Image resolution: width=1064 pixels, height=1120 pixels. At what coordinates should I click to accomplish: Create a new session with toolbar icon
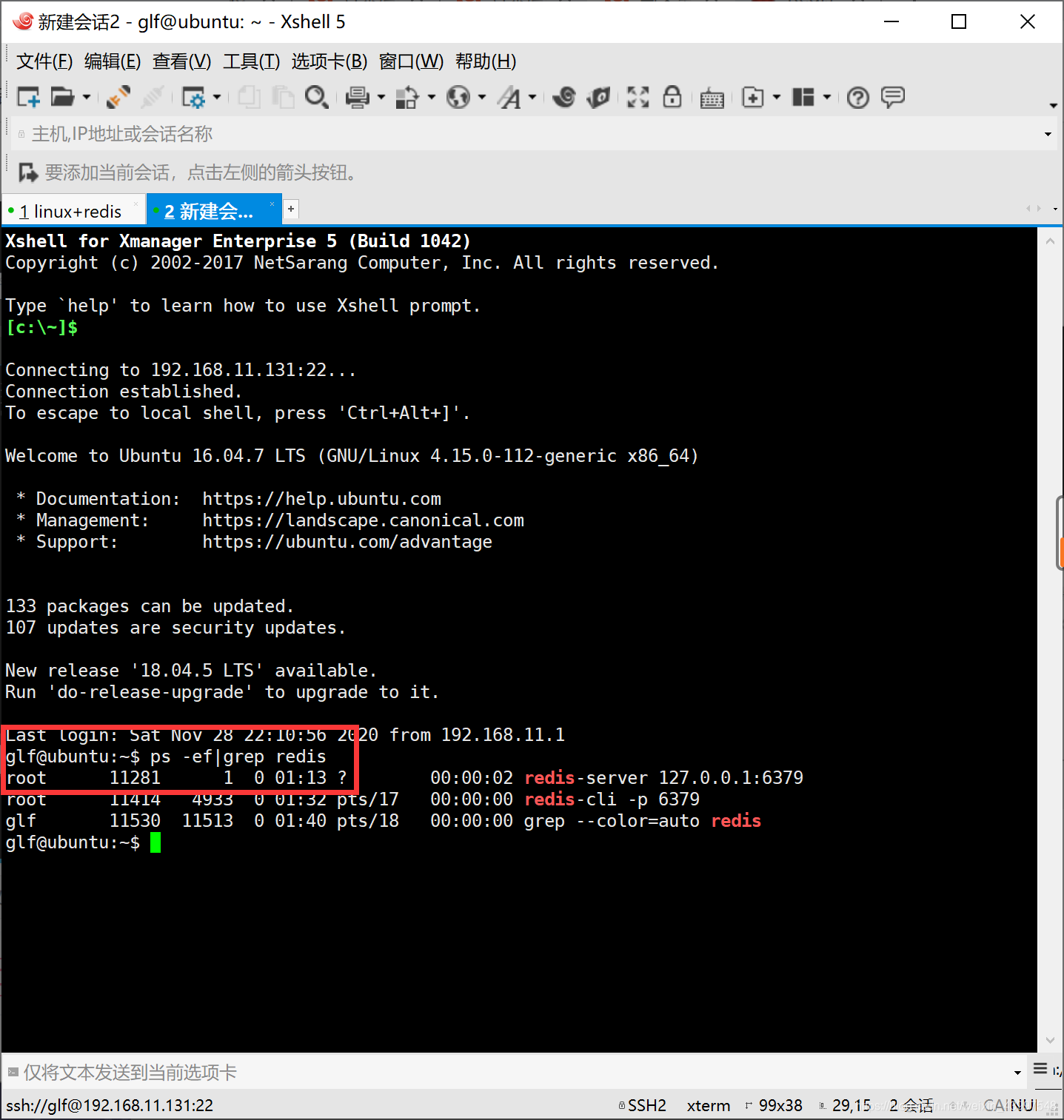pos(28,97)
